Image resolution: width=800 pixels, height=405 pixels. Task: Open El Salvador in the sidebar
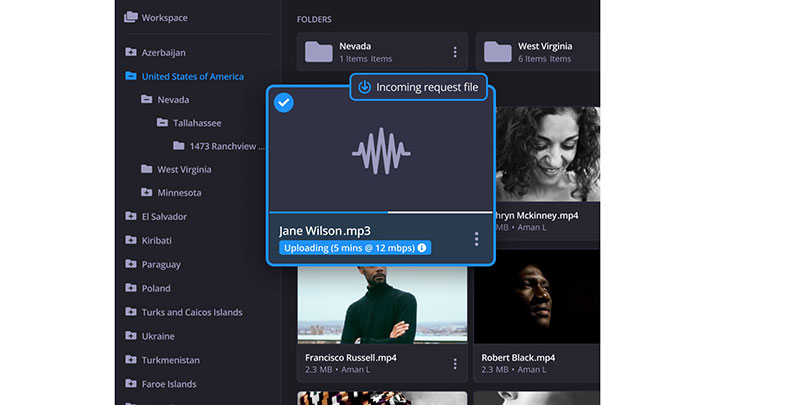(x=164, y=217)
